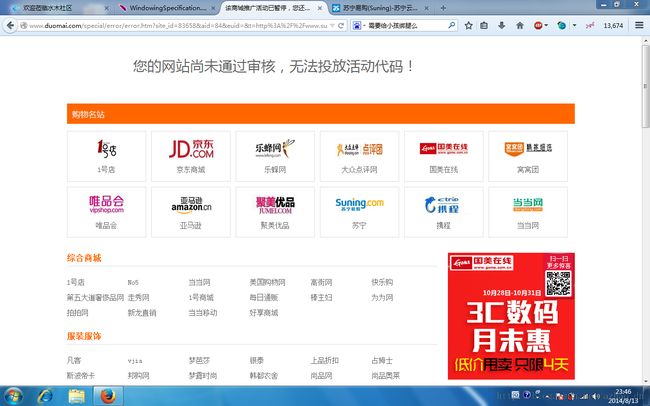This screenshot has height=406, width=650.
Task: Open the downloads arrow icon
Action: 502,26
